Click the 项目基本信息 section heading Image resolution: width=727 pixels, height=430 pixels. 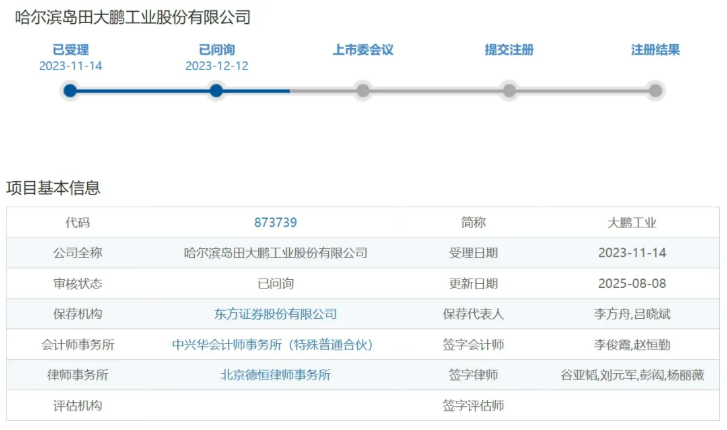[x=53, y=188]
